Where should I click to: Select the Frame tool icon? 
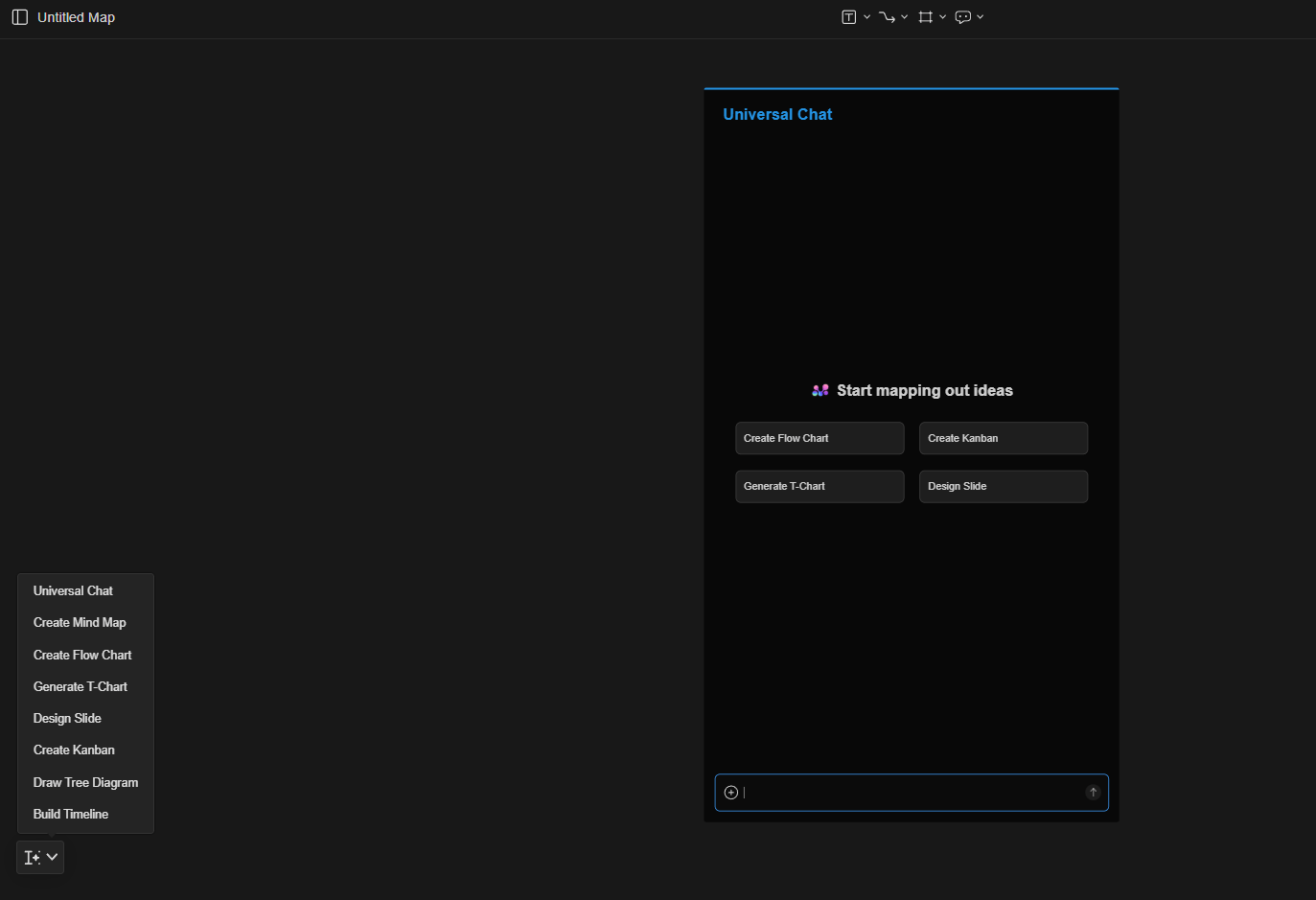point(925,17)
